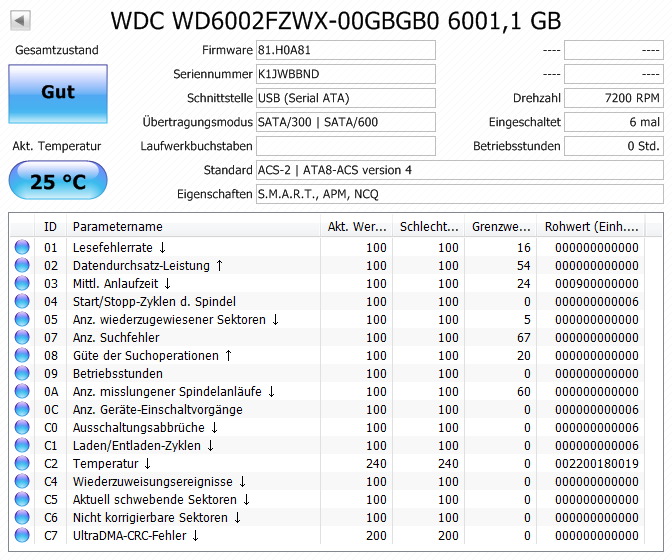Click the Standard field ACS-2 | ATA8-ACS
Viewport: 672px width, 560px height.
(459, 170)
